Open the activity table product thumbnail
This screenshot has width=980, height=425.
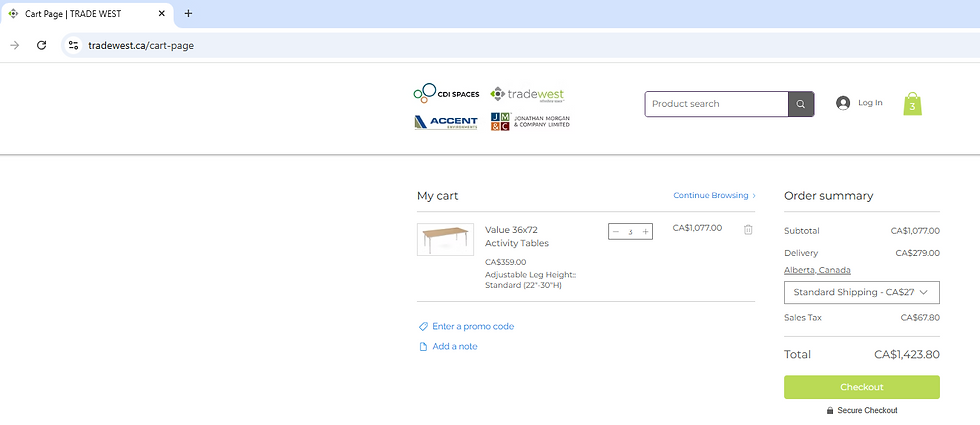click(x=445, y=239)
